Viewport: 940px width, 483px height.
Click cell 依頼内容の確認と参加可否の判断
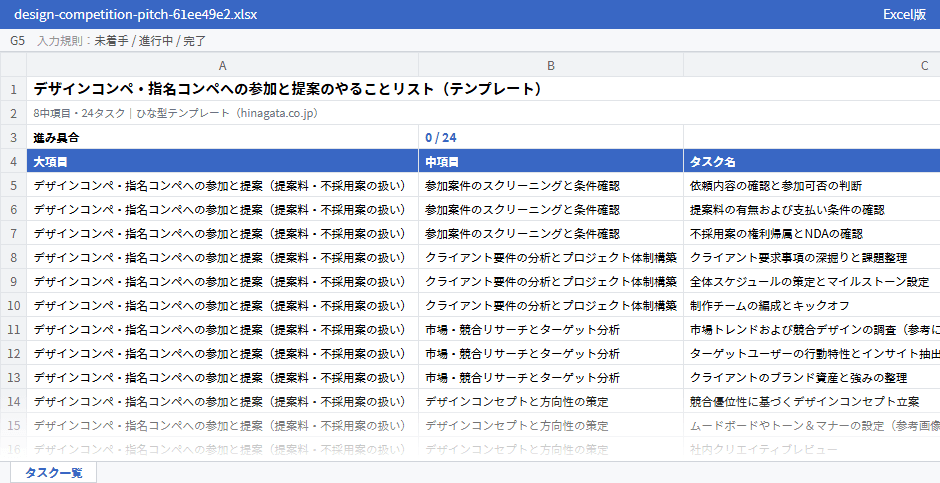pyautogui.click(x=812, y=185)
